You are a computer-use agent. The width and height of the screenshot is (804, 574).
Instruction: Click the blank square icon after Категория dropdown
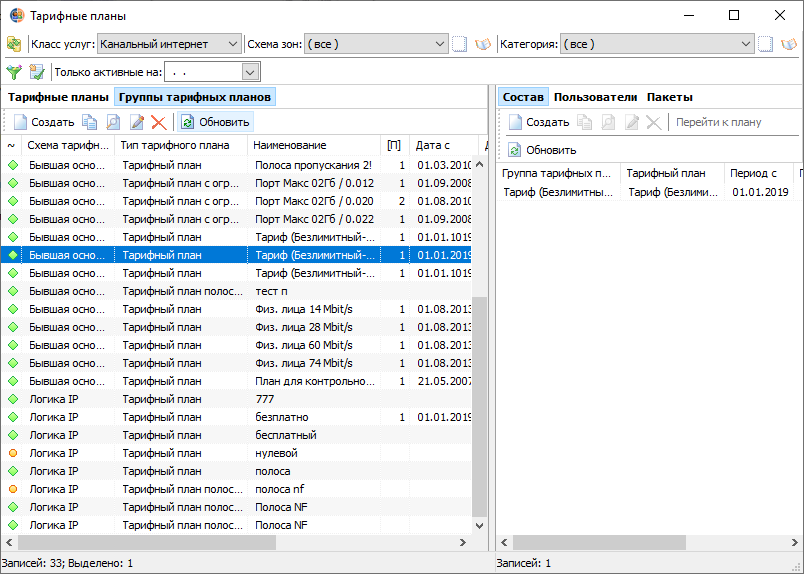[x=766, y=44]
